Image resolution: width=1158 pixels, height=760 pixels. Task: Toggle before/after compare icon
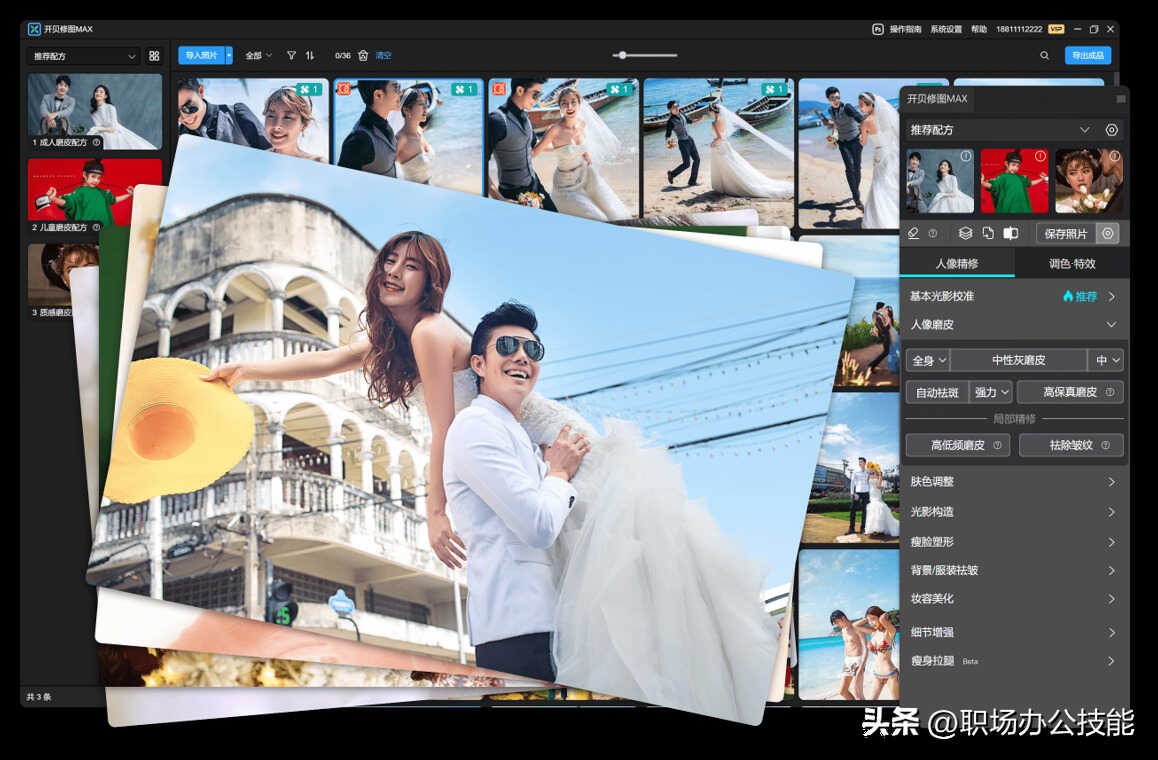click(x=1011, y=233)
